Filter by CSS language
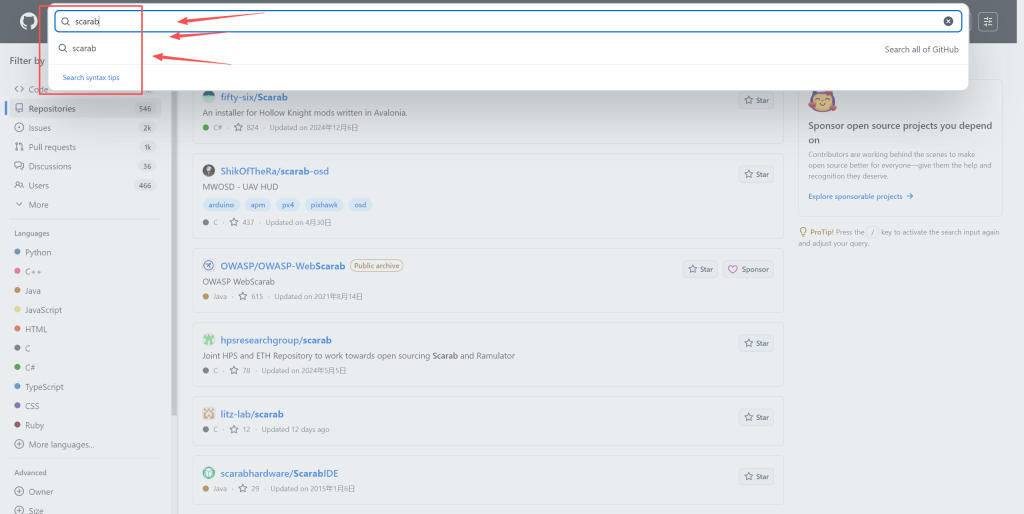Viewport: 1024px width, 514px height. pyautogui.click(x=27, y=406)
